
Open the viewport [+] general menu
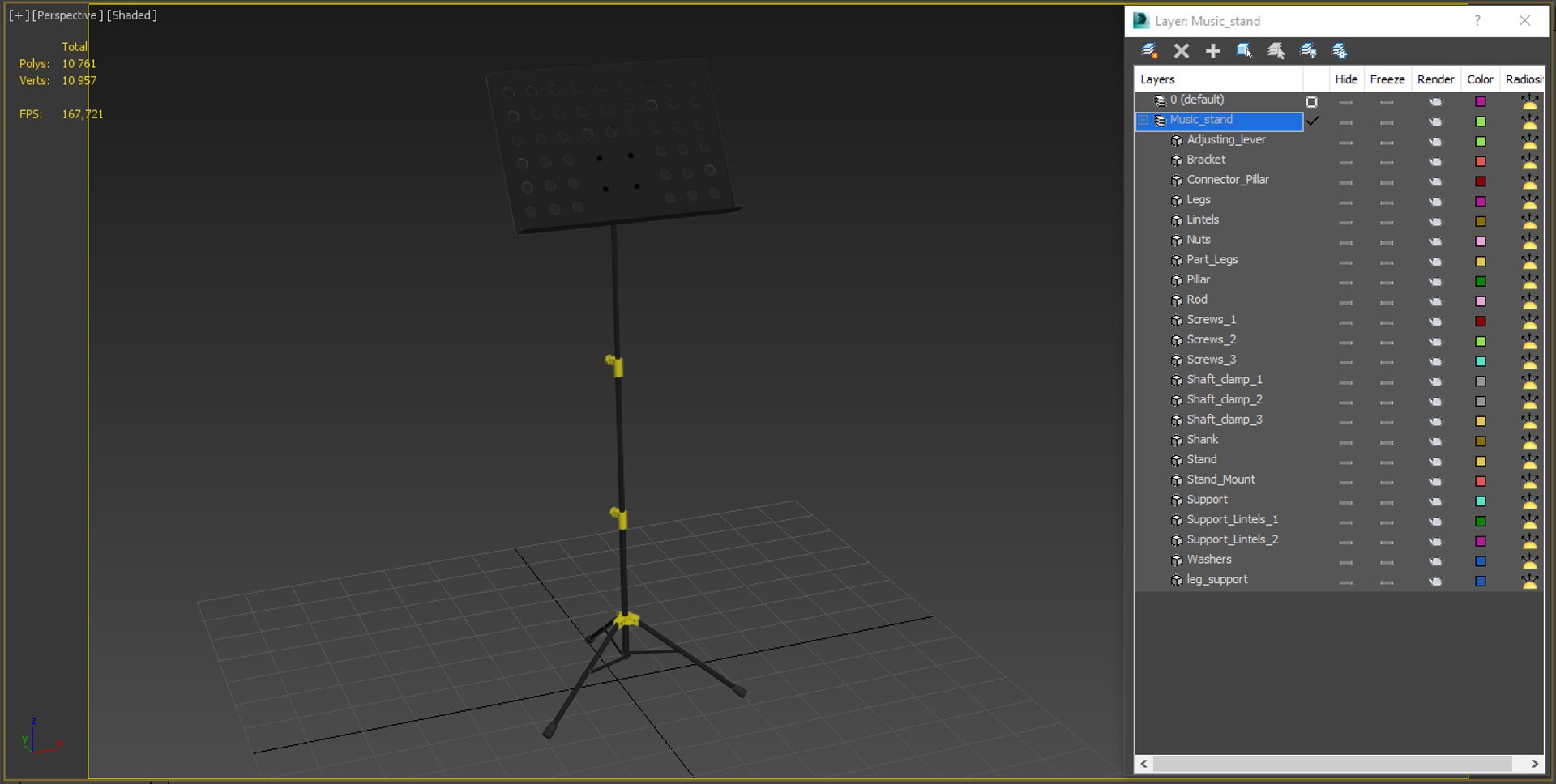[19, 15]
